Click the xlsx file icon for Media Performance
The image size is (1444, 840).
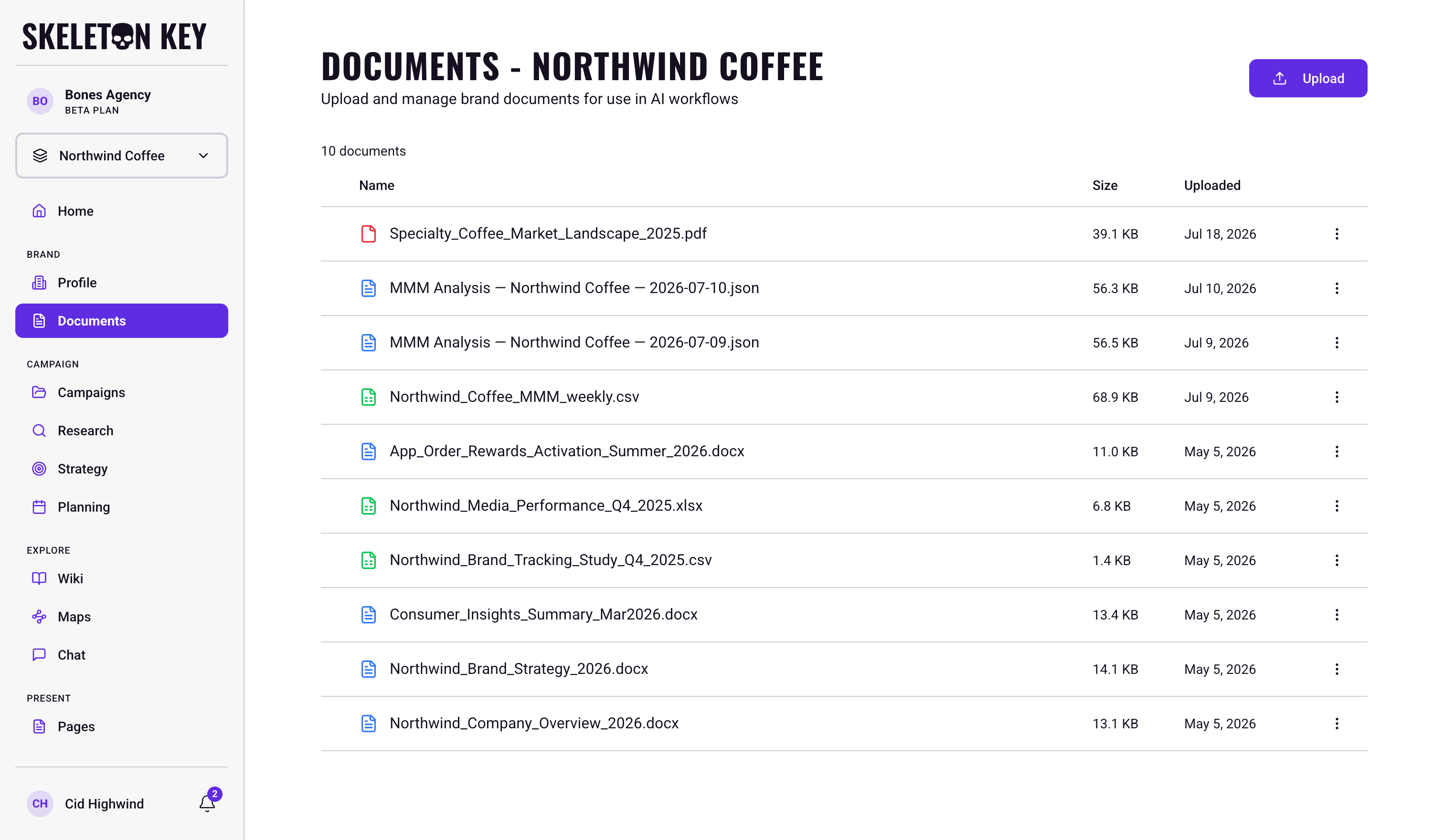point(369,506)
